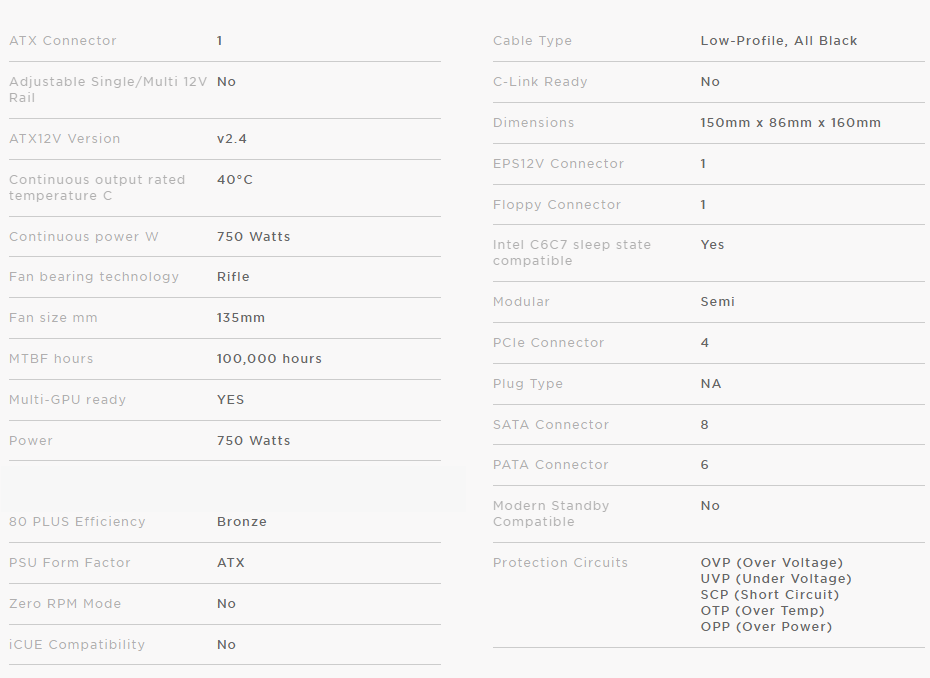
Task: Click the ATX Connector spec label
Action: (63, 41)
